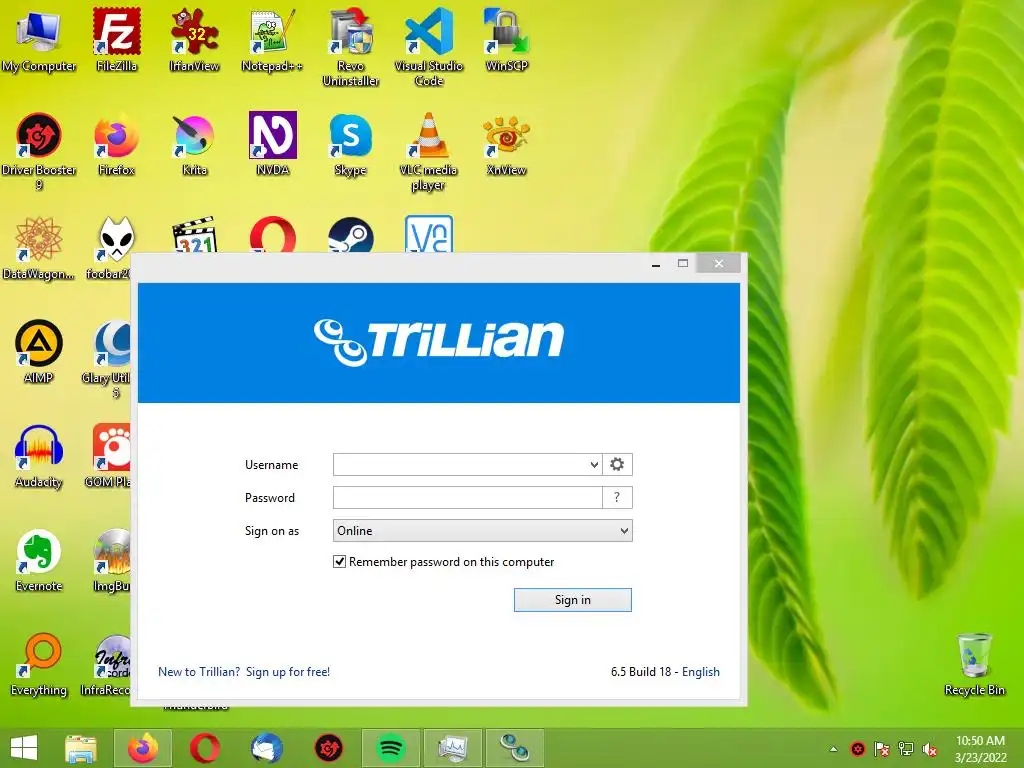Select the Everything search desktop icon
1024x768 pixels.
(39, 664)
